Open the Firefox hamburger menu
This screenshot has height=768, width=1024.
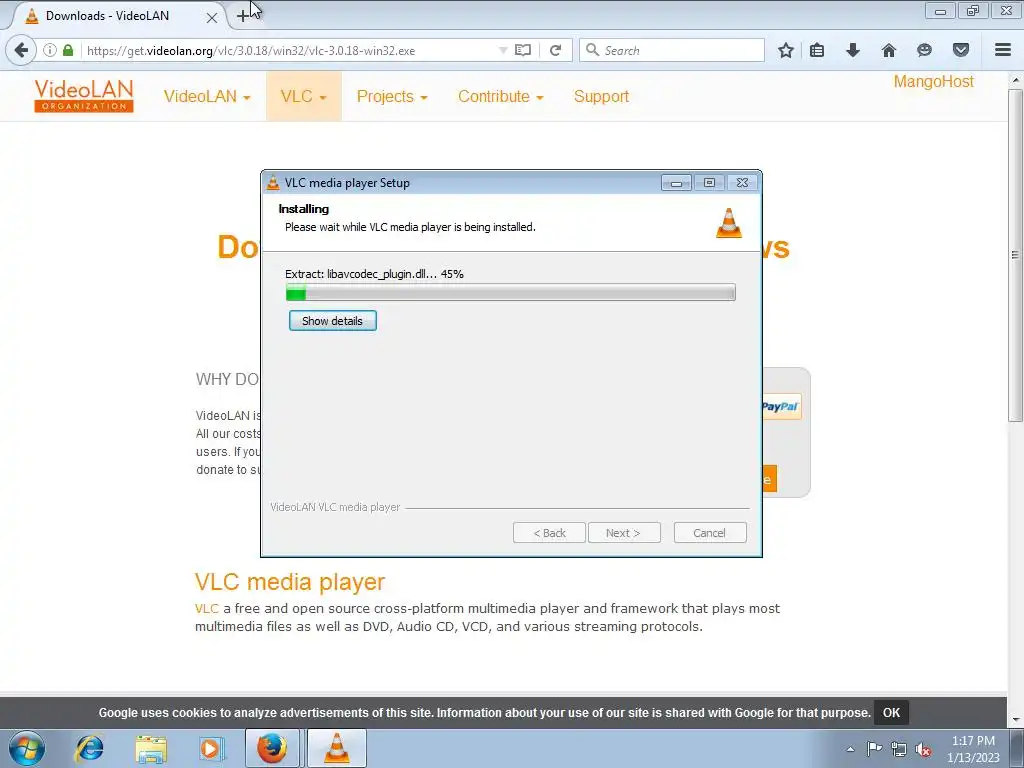(x=1003, y=50)
